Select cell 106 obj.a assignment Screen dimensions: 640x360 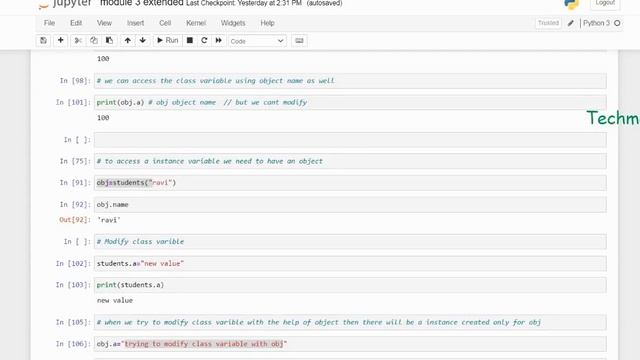click(350, 344)
